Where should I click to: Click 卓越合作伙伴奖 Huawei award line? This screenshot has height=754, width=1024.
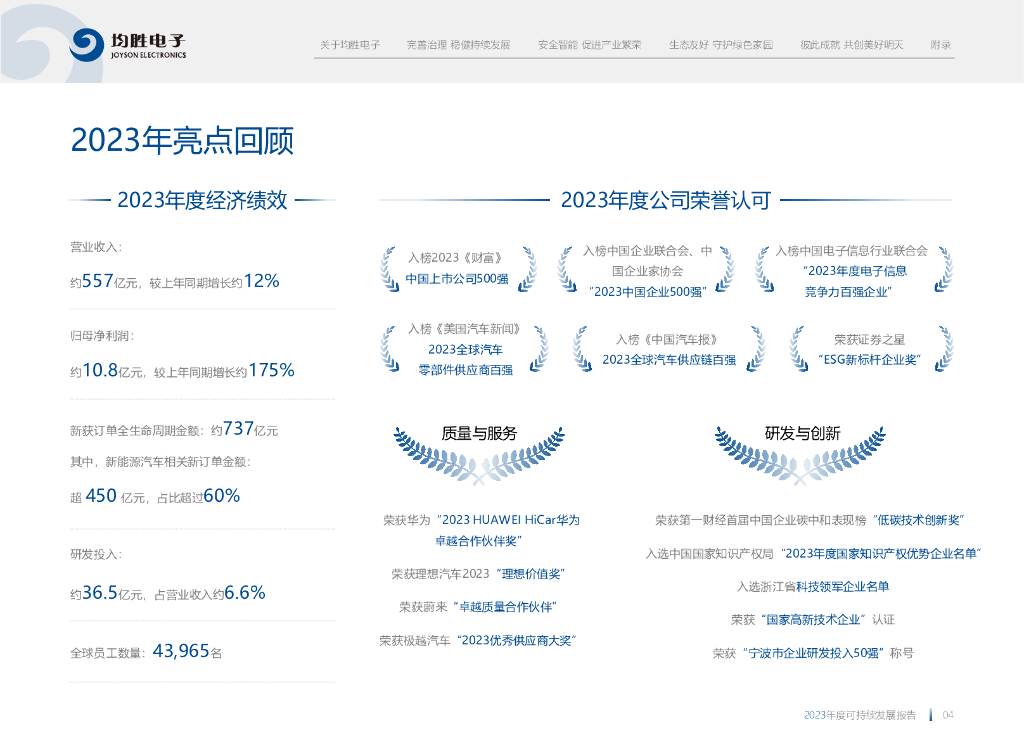(479, 541)
